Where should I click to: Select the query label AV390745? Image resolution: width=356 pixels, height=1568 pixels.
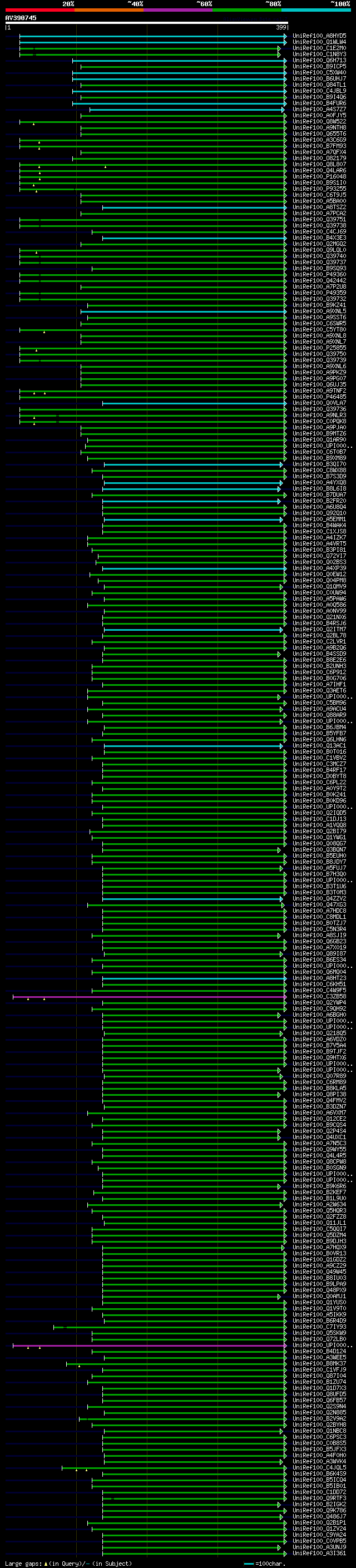pyautogui.click(x=21, y=18)
